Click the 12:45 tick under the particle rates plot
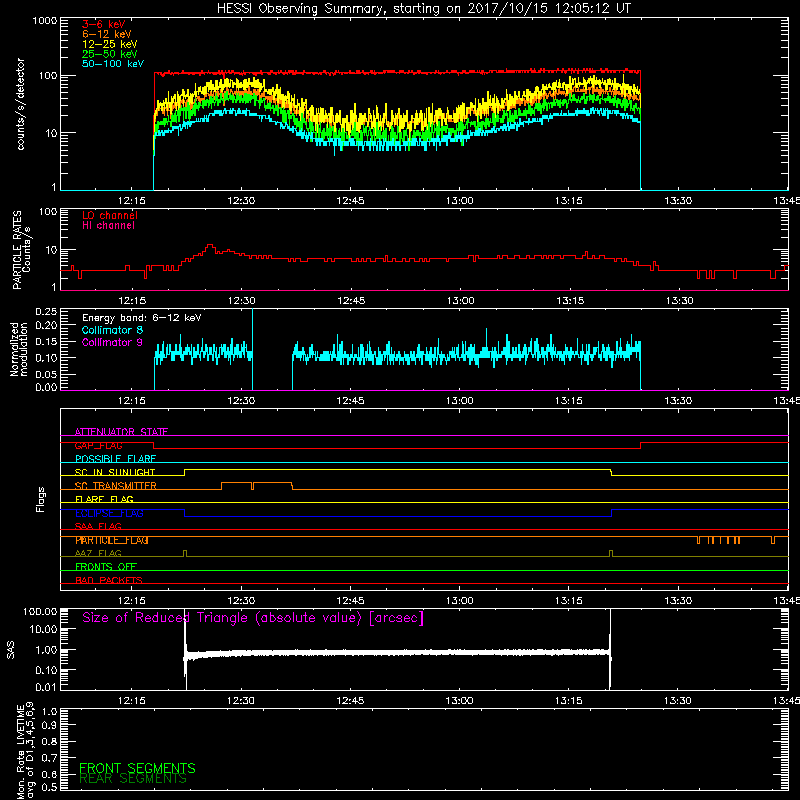Screen dimensions: 800x800 [x=351, y=301]
